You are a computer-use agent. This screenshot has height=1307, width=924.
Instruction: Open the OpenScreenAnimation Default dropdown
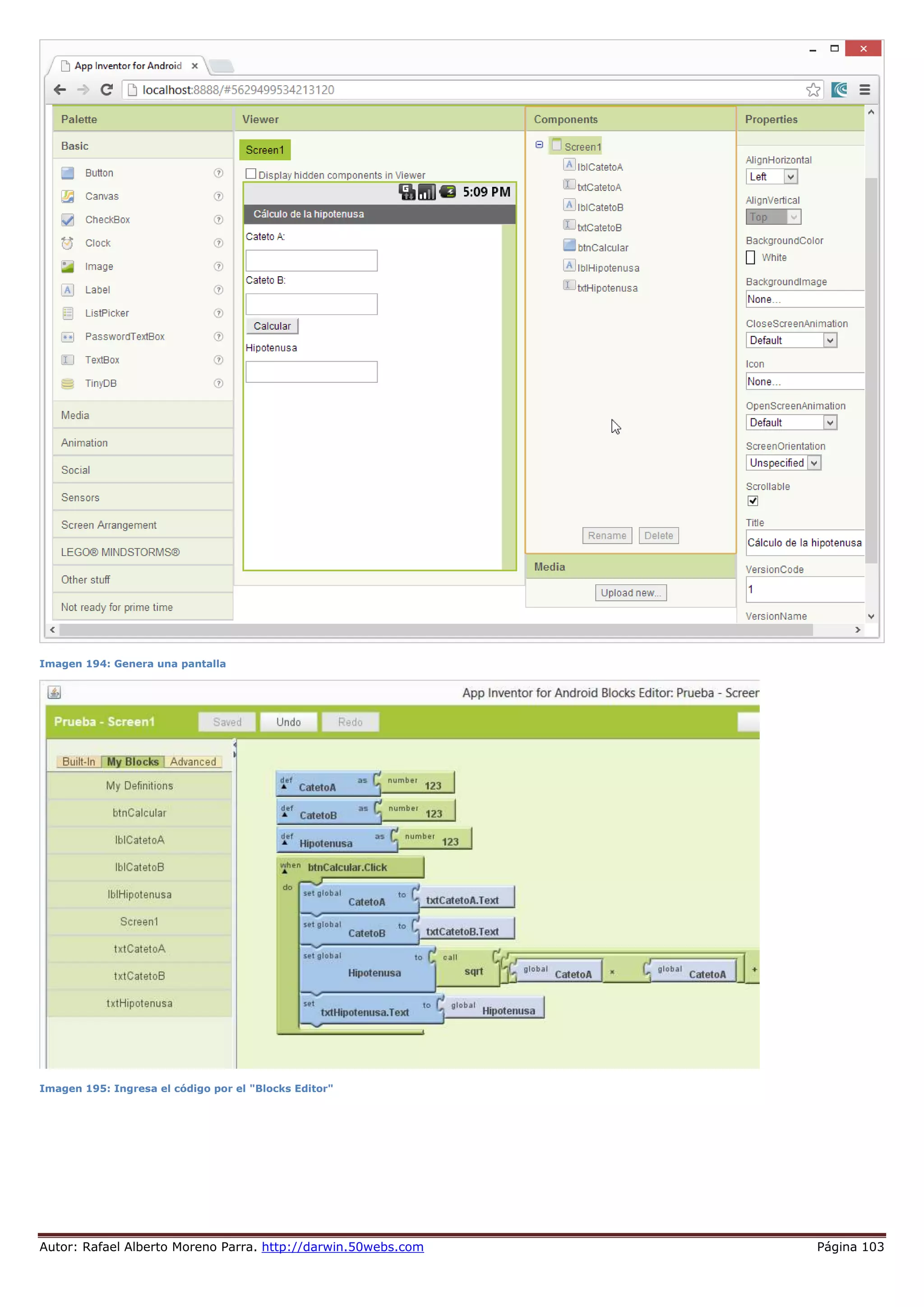click(x=791, y=422)
